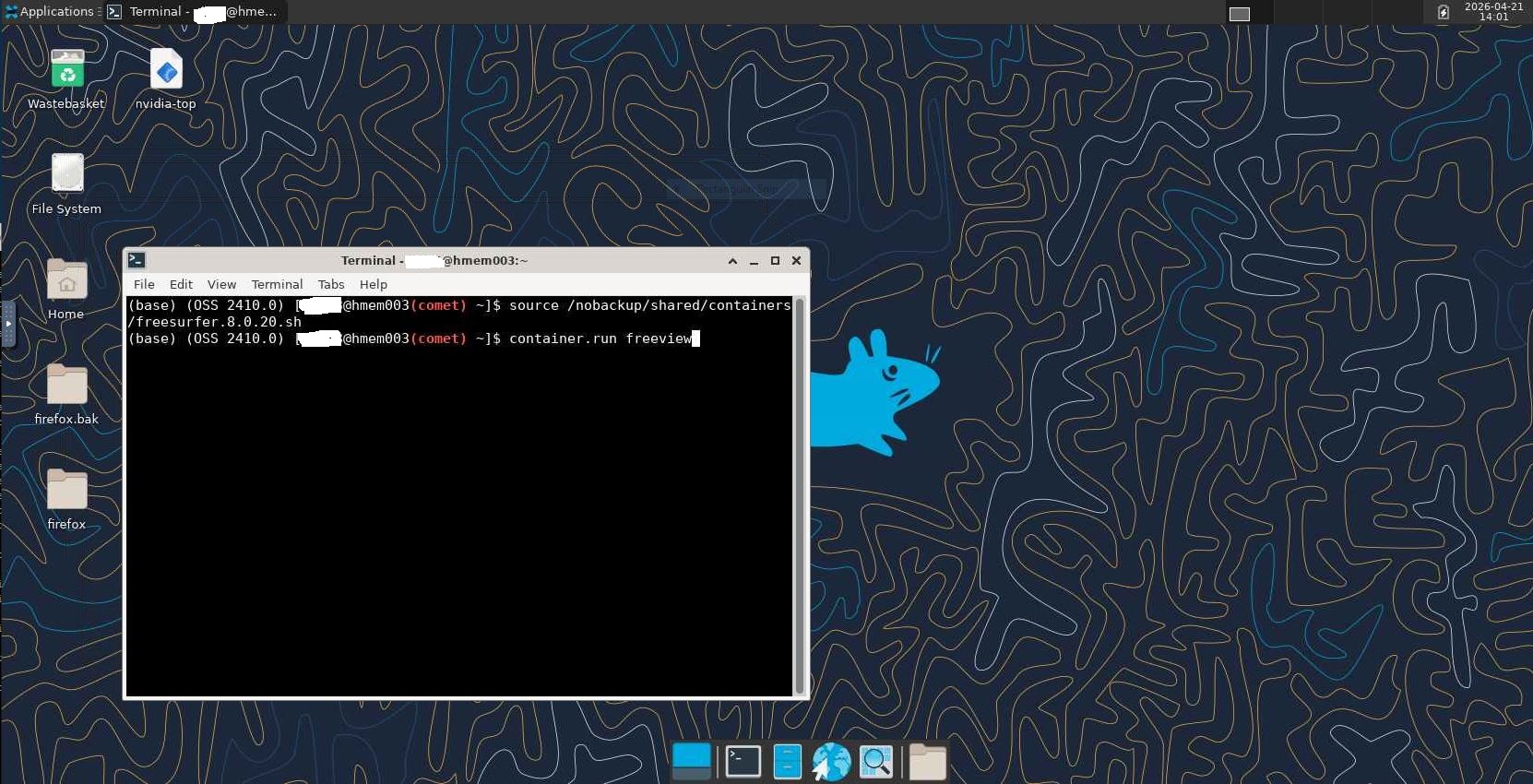
Task: Launch the Web Browser from the dock
Action: coord(831,762)
